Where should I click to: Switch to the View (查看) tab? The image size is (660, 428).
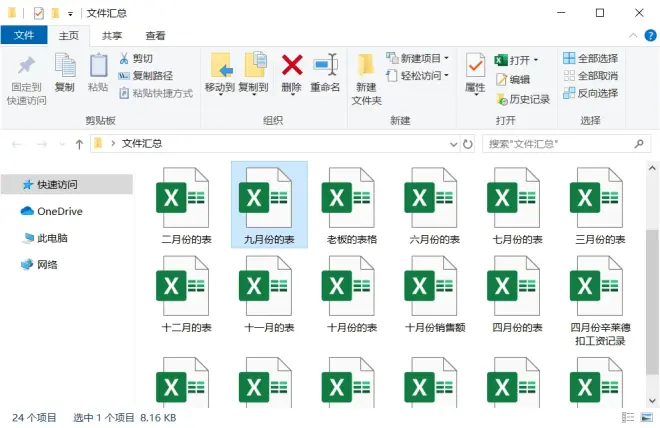tap(155, 36)
